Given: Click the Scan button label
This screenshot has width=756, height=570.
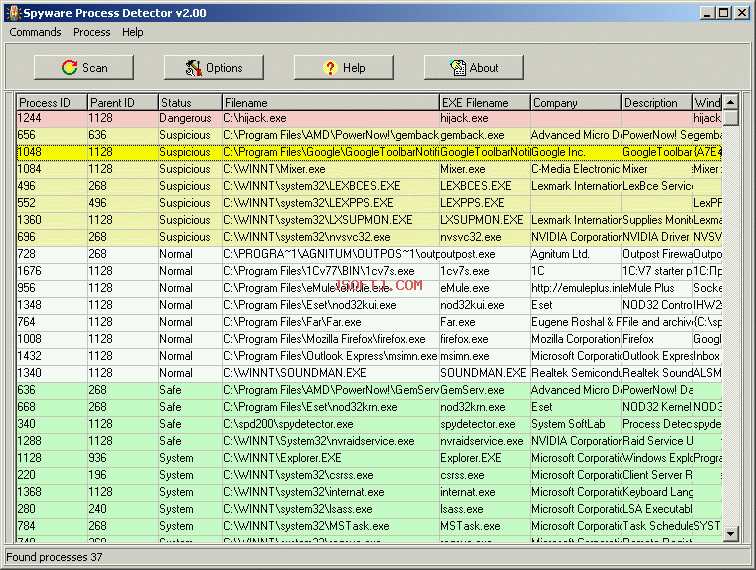Looking at the screenshot, I should 94,68.
